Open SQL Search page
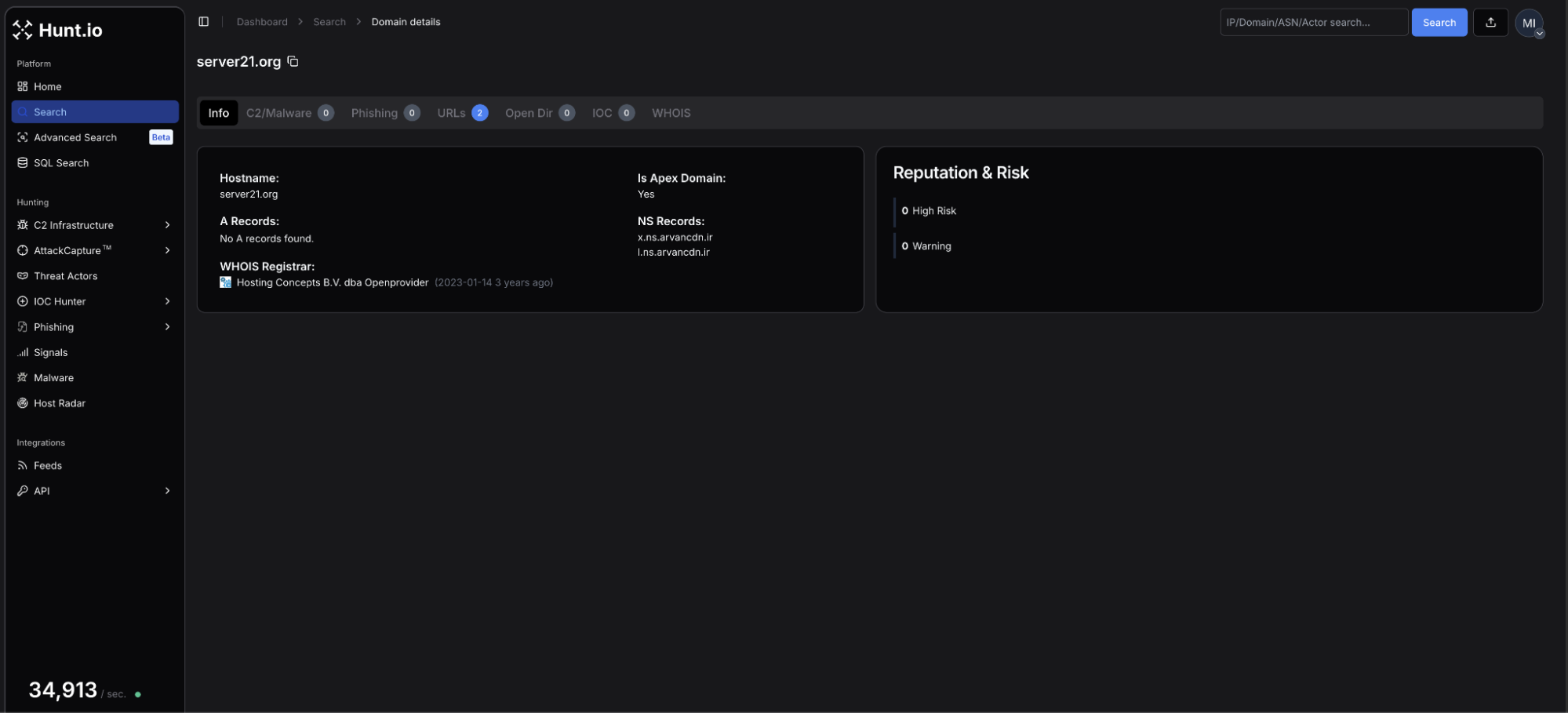 point(61,163)
